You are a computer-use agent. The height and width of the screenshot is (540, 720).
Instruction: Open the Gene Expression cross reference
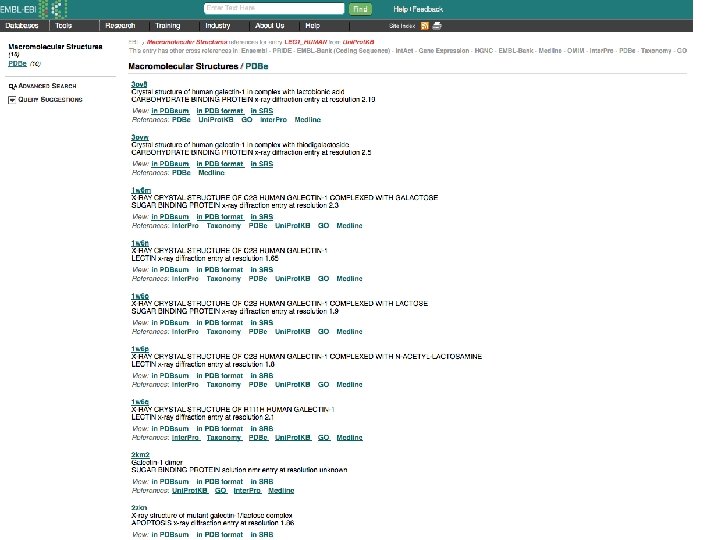[x=444, y=51]
